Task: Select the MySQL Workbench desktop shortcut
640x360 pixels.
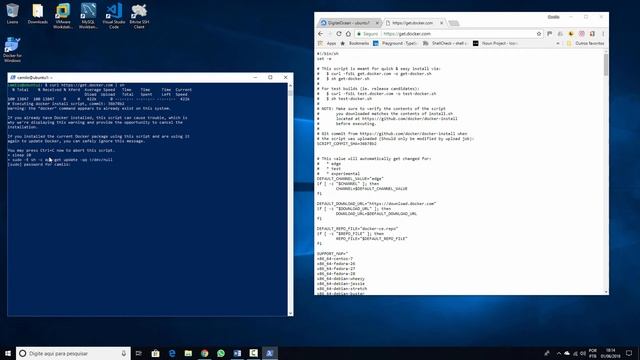Action: point(88,16)
